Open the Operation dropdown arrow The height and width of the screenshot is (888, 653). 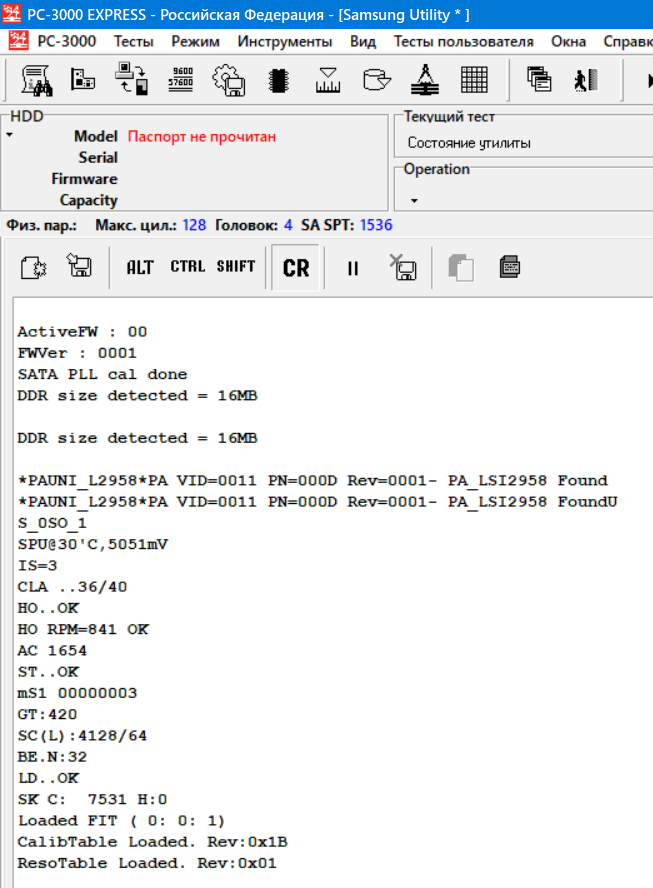coord(415,201)
